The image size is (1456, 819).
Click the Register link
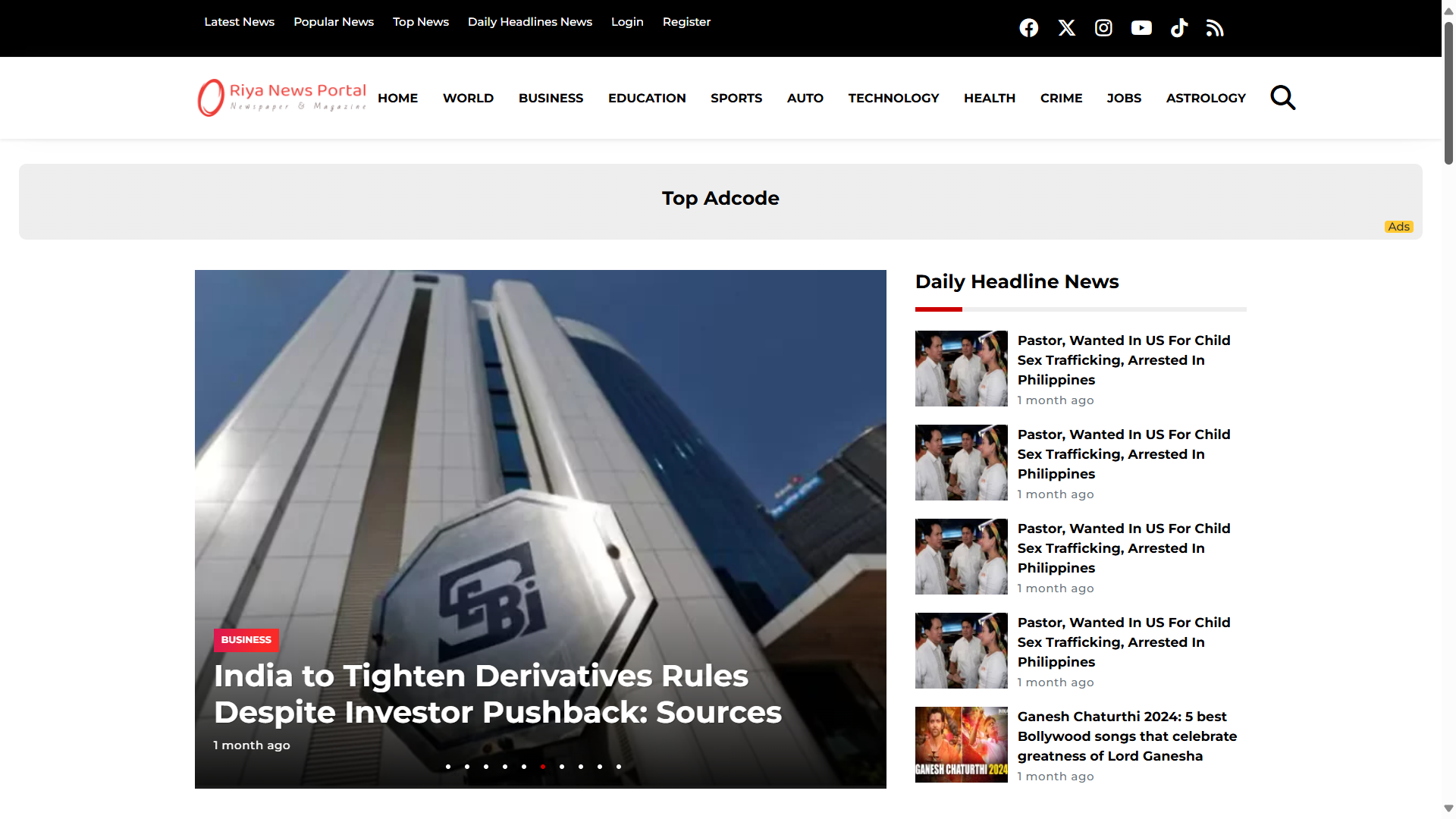686,22
